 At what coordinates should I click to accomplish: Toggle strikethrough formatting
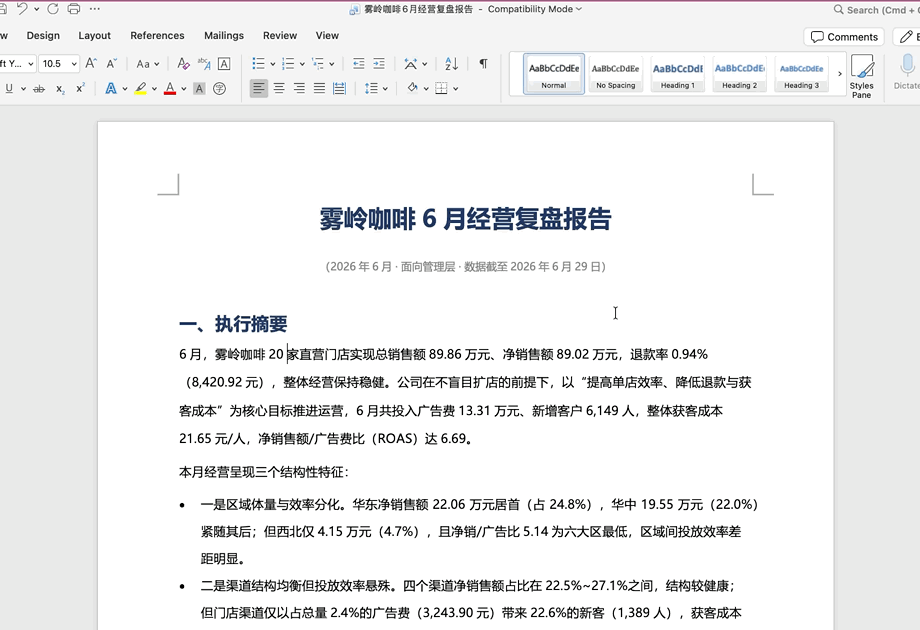click(39, 89)
